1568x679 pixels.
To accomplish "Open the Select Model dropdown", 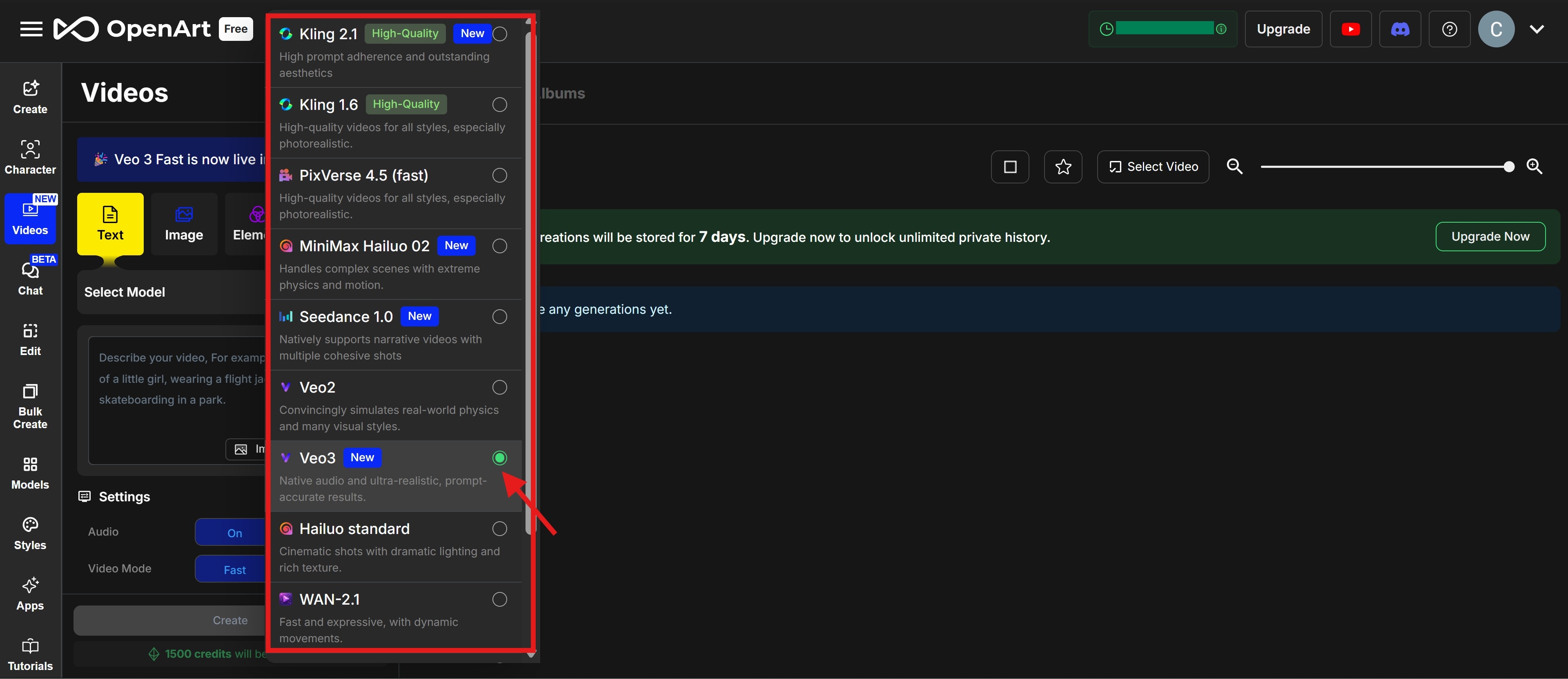I will point(171,292).
